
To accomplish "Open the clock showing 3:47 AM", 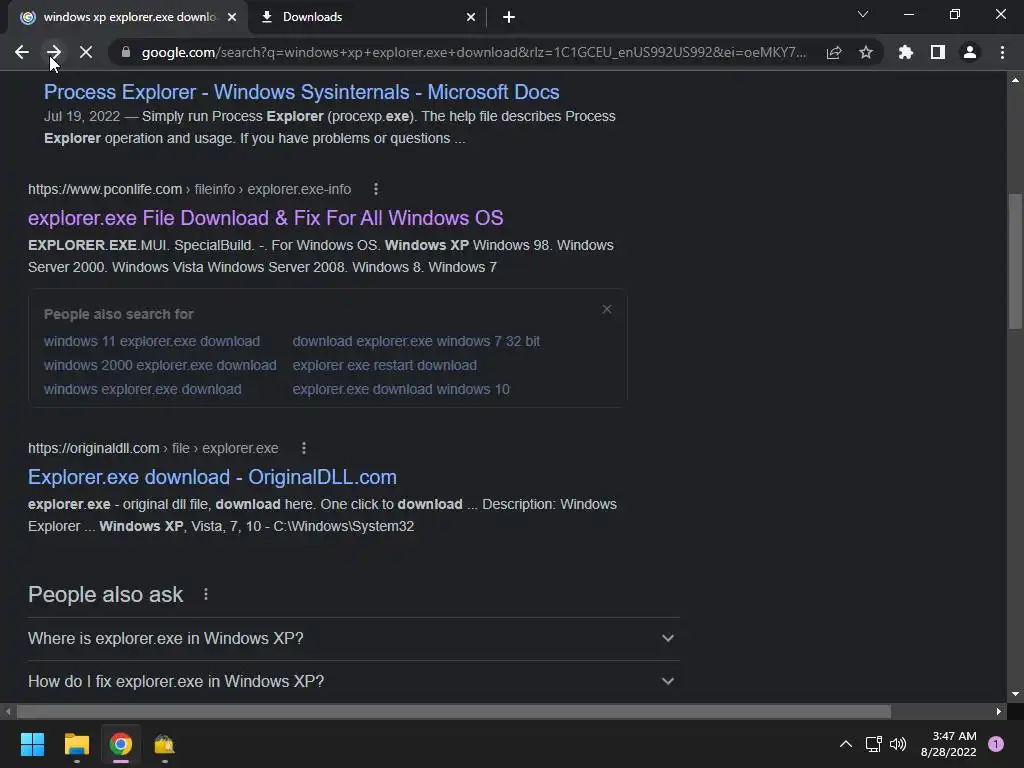I will (949, 744).
